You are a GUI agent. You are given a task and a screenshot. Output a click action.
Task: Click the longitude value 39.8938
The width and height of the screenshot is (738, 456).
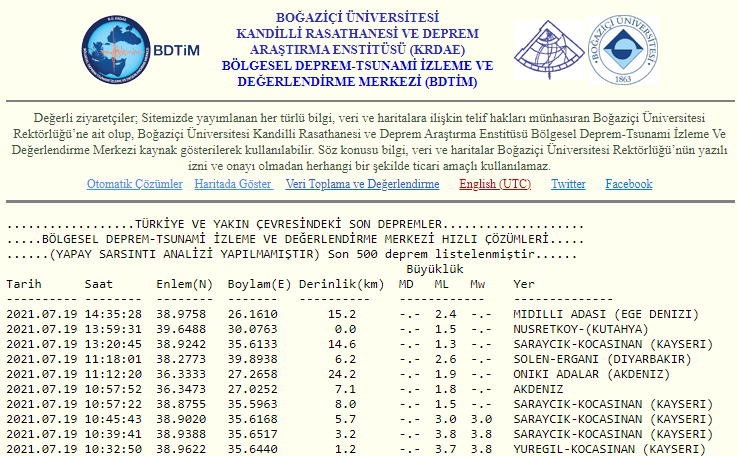253,360
